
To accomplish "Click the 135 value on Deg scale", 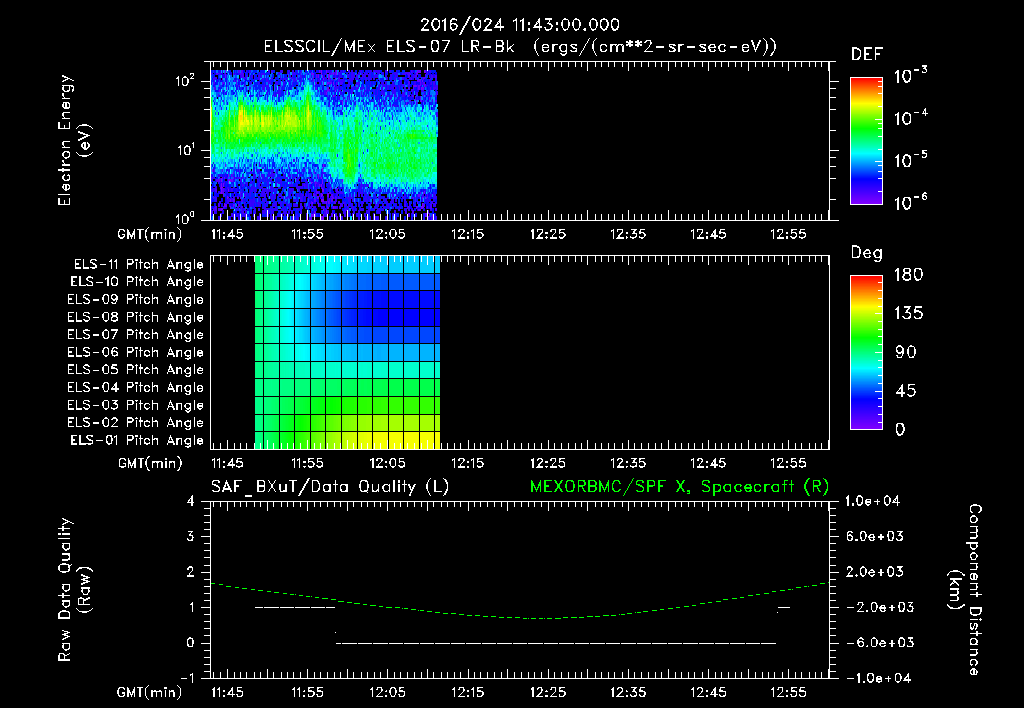I will coord(908,314).
